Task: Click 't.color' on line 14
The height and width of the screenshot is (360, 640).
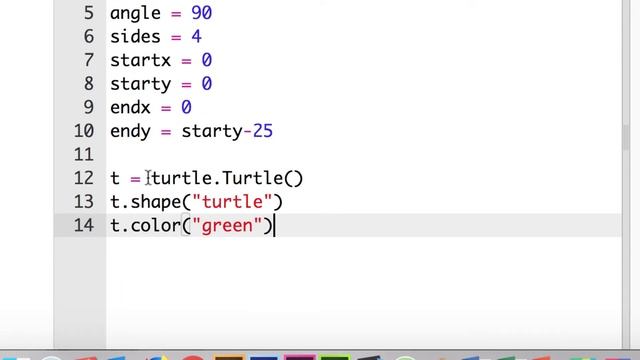Action: pos(145,226)
